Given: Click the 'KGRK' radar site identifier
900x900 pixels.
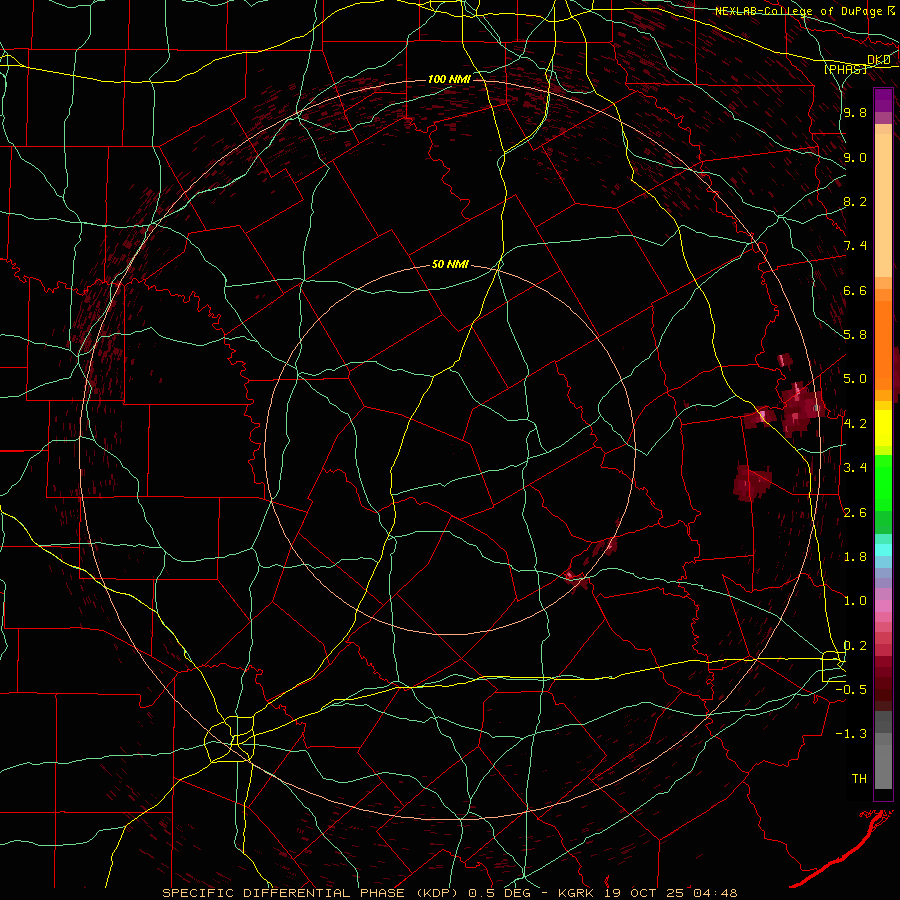Looking at the screenshot, I should [x=574, y=893].
